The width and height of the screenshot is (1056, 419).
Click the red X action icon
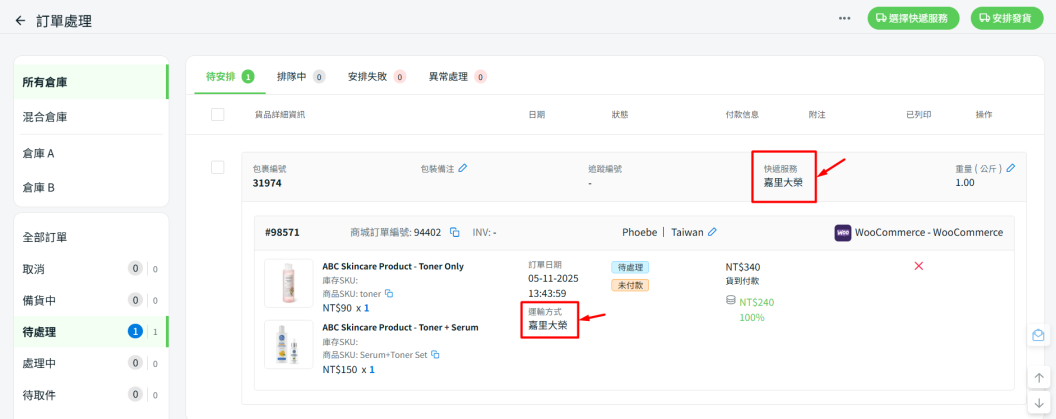coord(918,266)
